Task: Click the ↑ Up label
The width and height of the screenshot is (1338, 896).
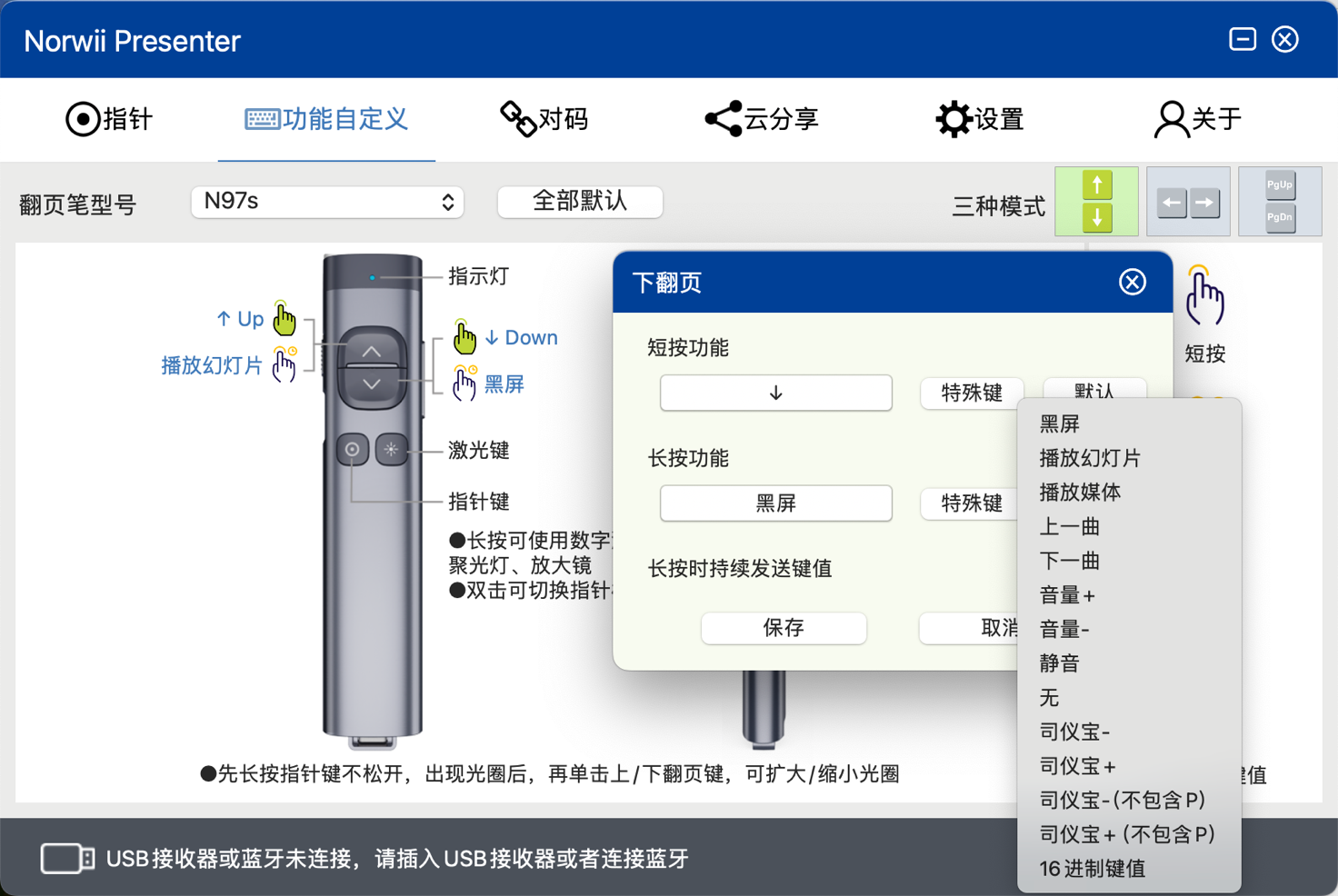Action: (240, 319)
